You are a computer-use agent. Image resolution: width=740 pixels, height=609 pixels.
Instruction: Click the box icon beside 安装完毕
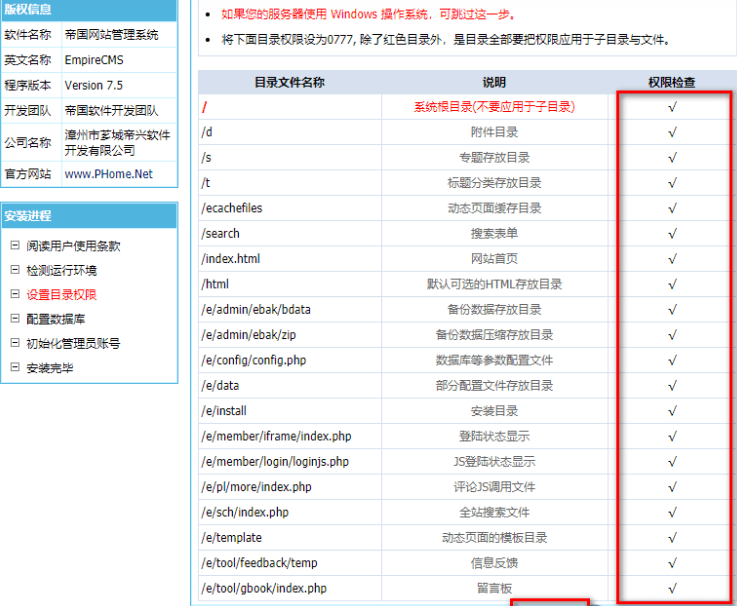click(15, 368)
